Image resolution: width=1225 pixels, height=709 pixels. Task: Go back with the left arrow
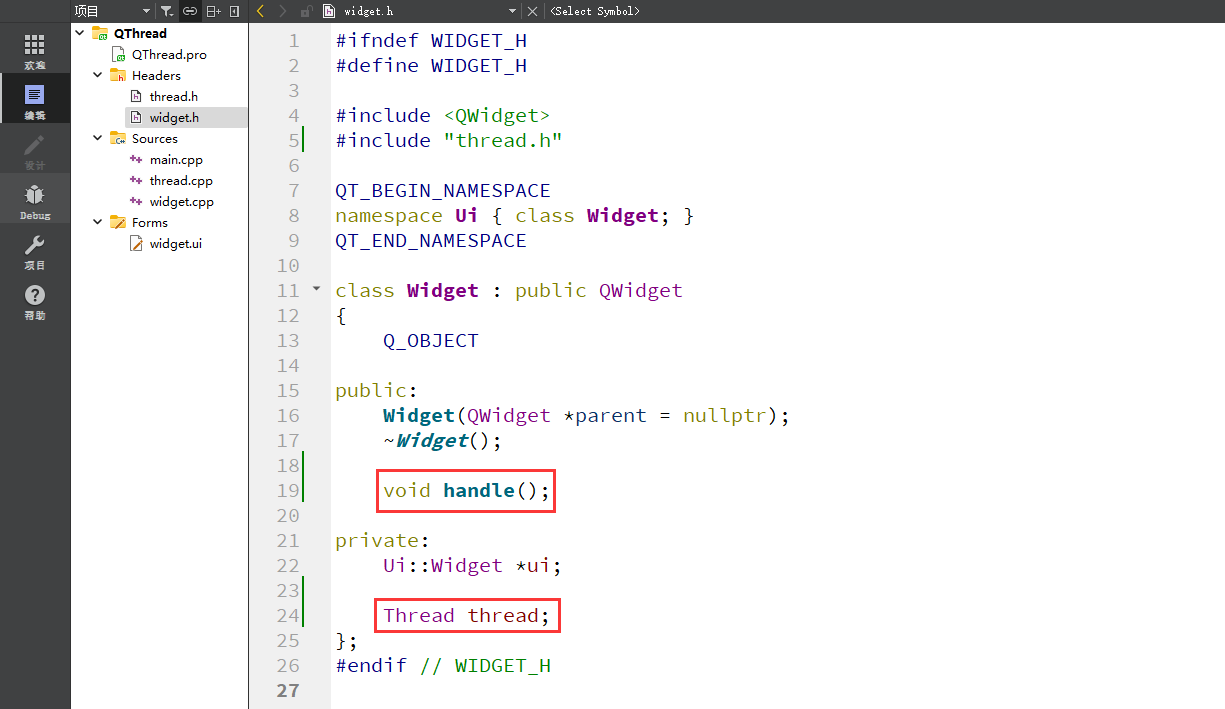coord(260,11)
